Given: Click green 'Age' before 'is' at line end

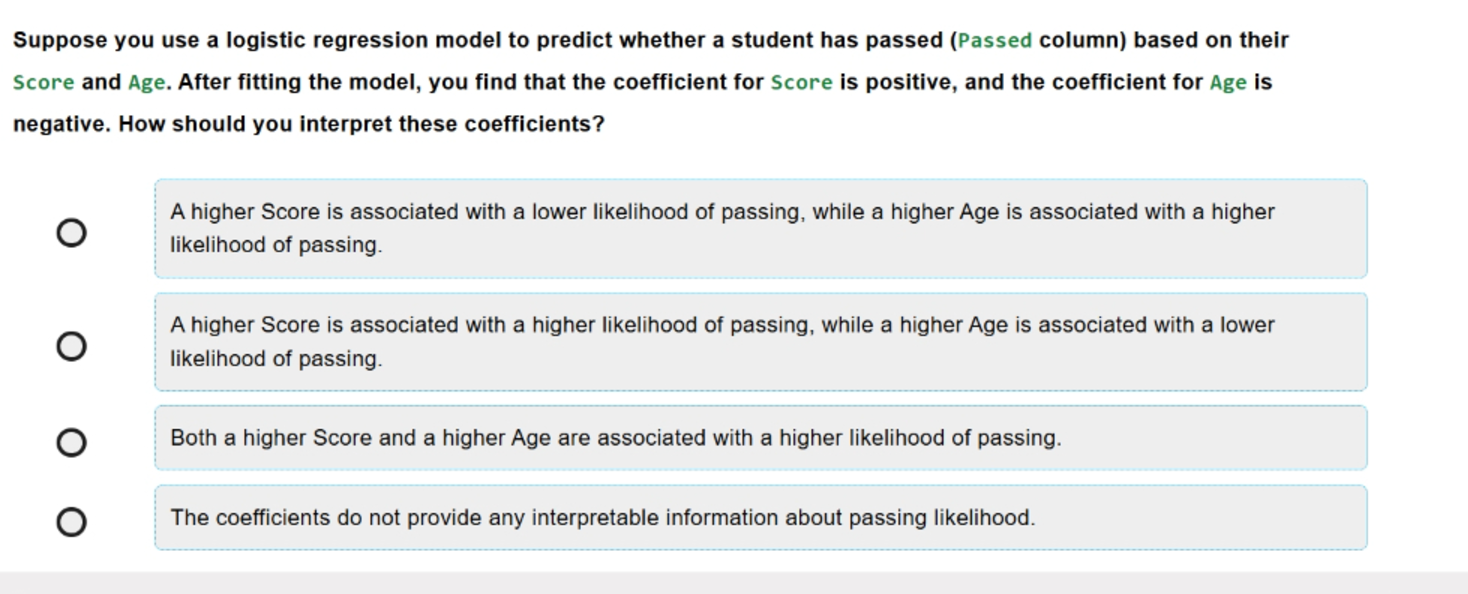Looking at the screenshot, I should coord(1228,83).
